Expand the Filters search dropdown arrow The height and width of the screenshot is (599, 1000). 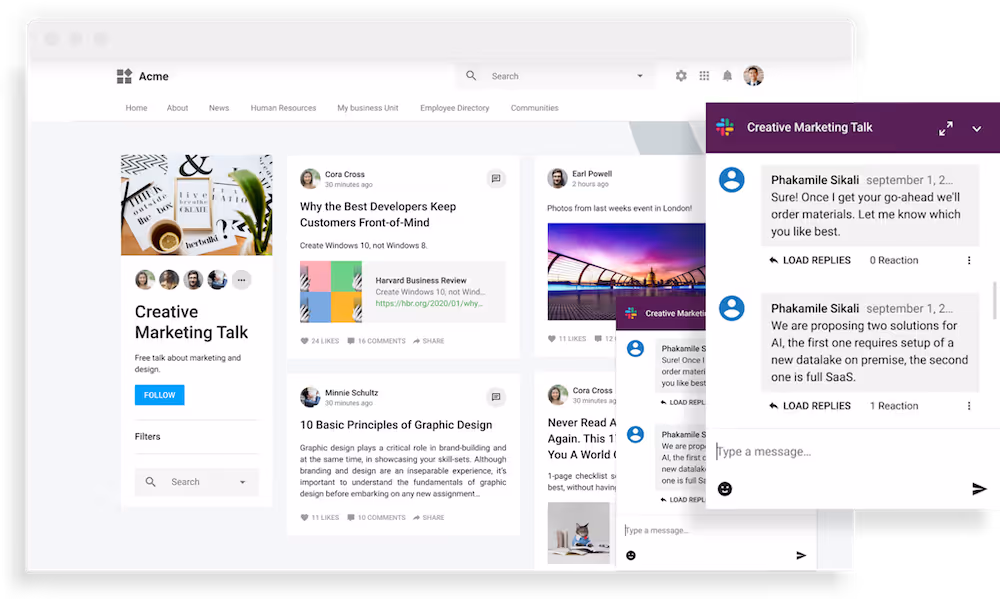242,482
